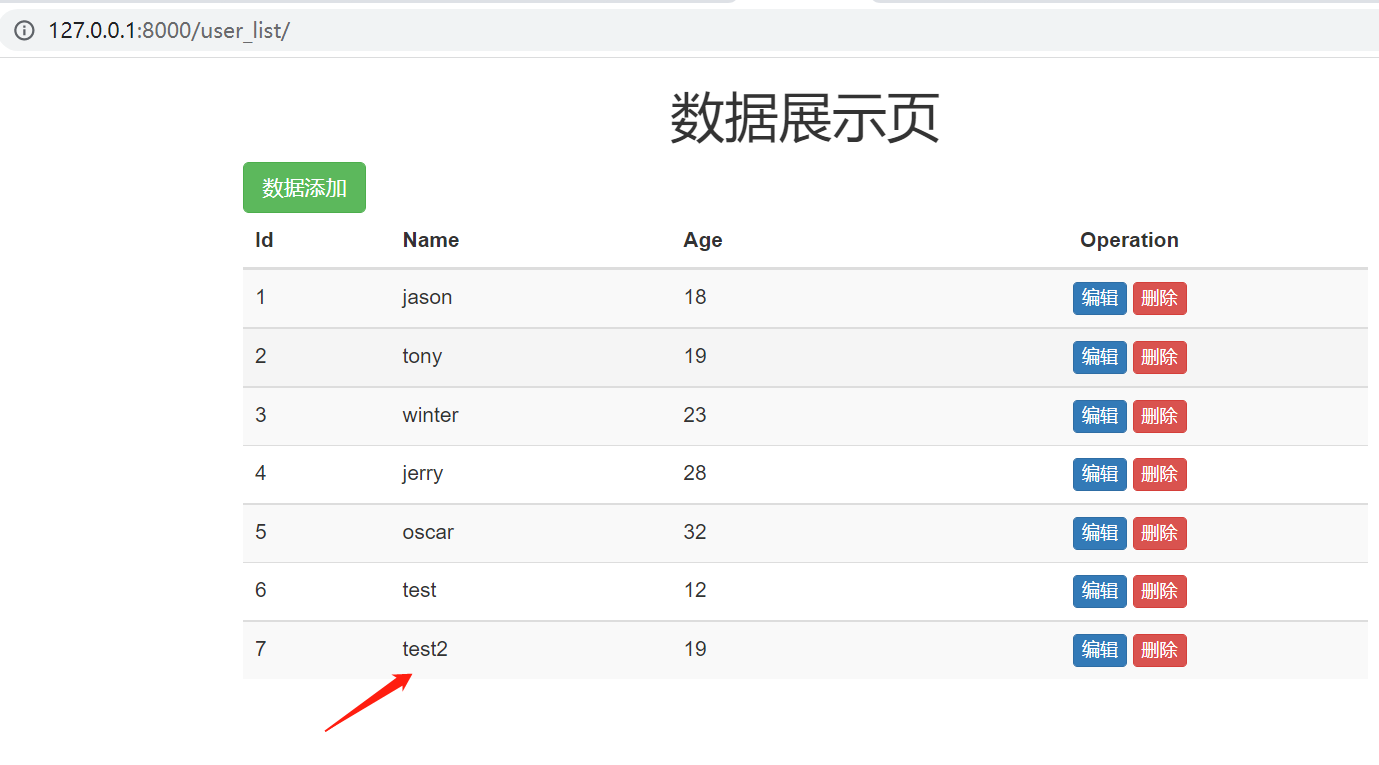Edit the jerry row

coord(1099,474)
